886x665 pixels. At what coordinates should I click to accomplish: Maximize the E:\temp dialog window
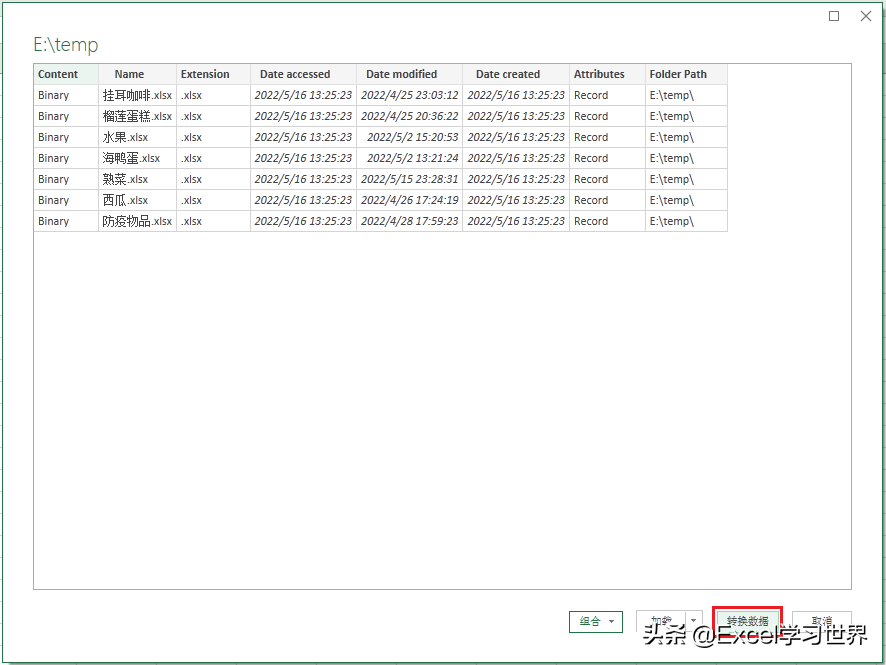click(834, 16)
